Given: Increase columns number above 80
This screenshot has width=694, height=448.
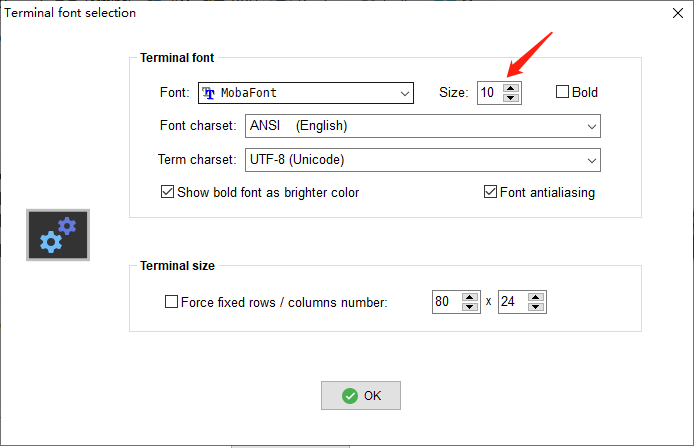Looking at the screenshot, I should tap(470, 296).
